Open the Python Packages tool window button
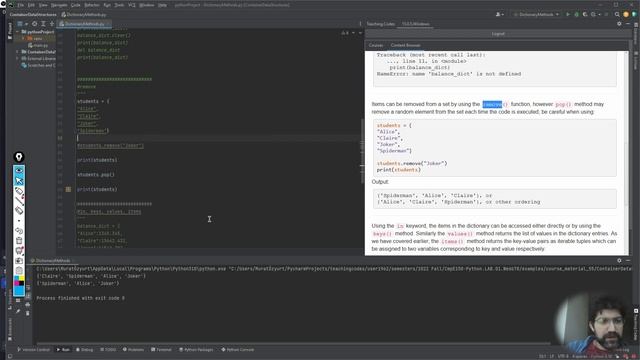 [x=196, y=350]
